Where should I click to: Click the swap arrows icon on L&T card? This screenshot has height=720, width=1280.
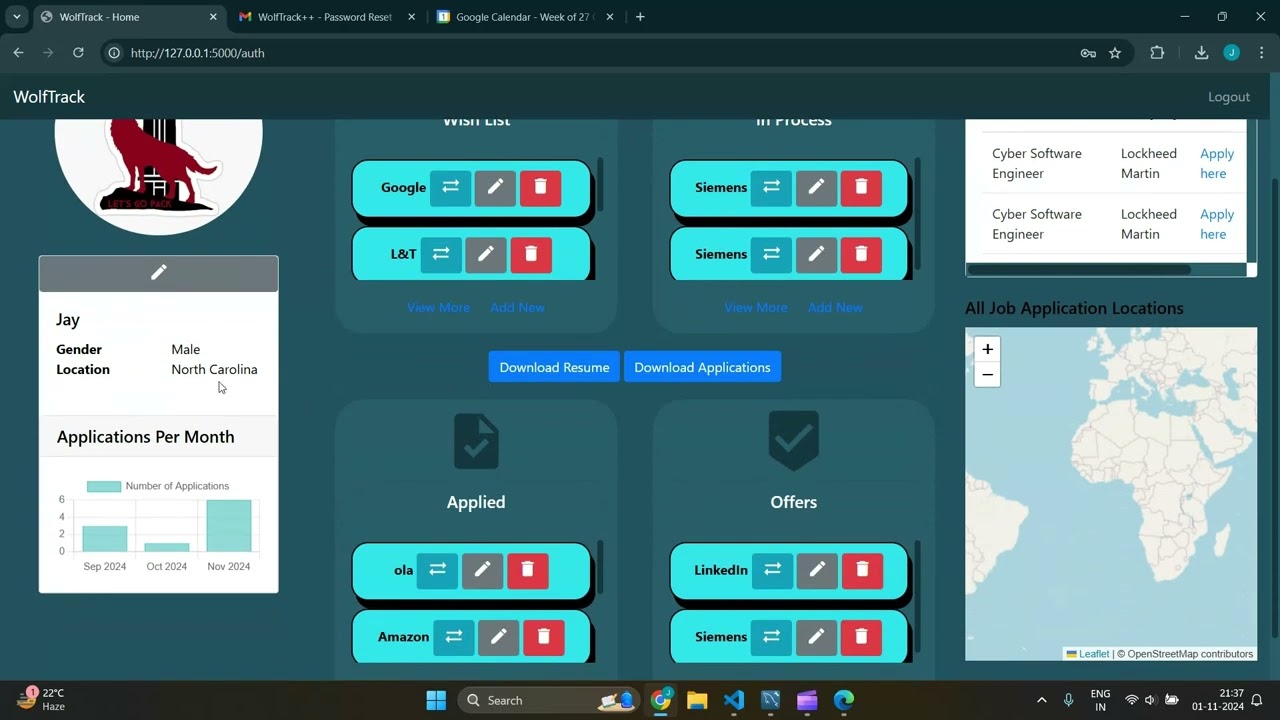pos(441,254)
